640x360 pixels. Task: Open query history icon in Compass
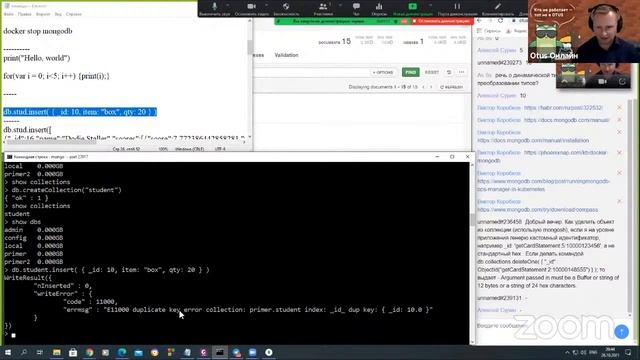pos(449,72)
